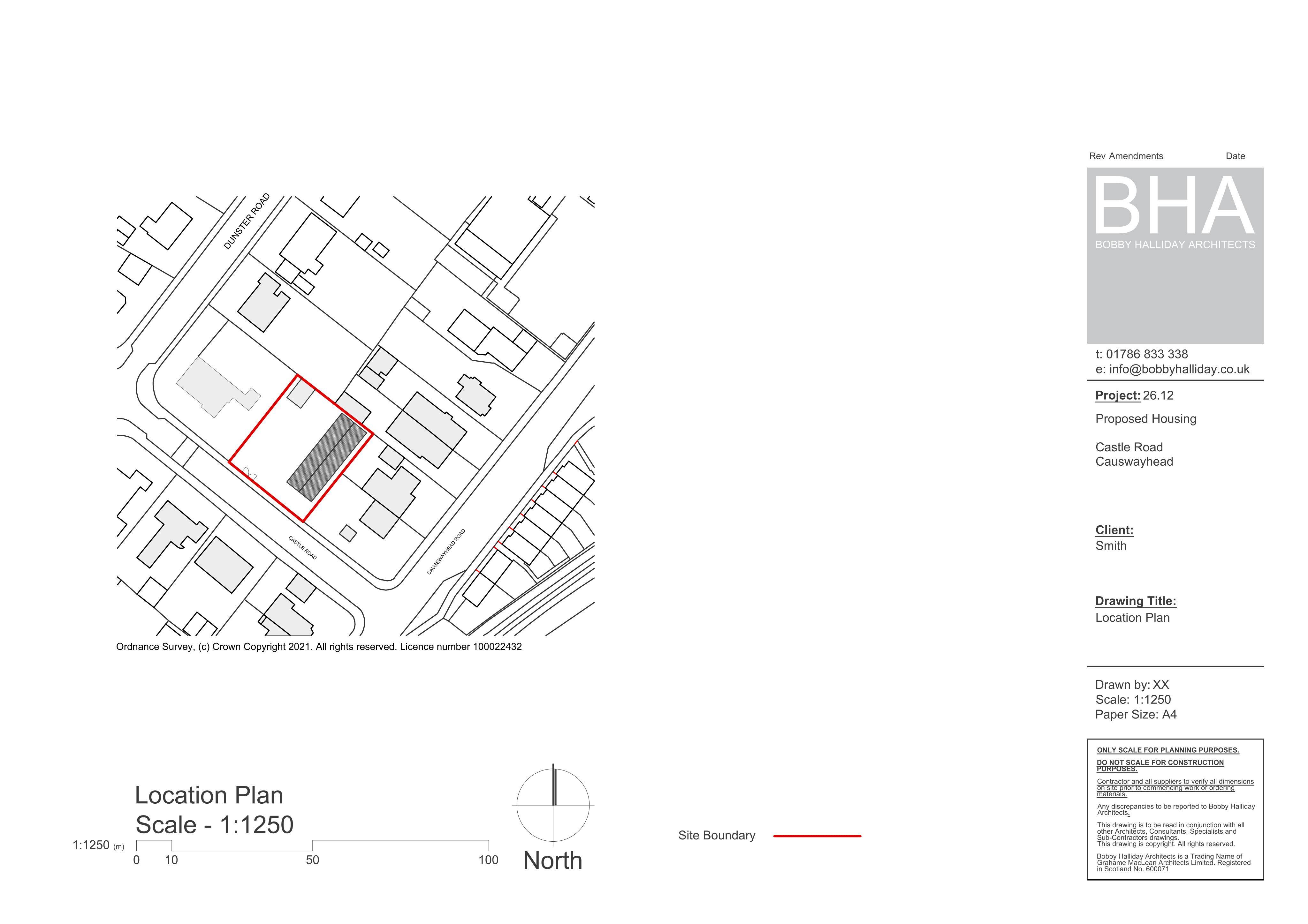The width and height of the screenshot is (1308, 924).
Task: Click the 'North' label
Action: pos(552,860)
